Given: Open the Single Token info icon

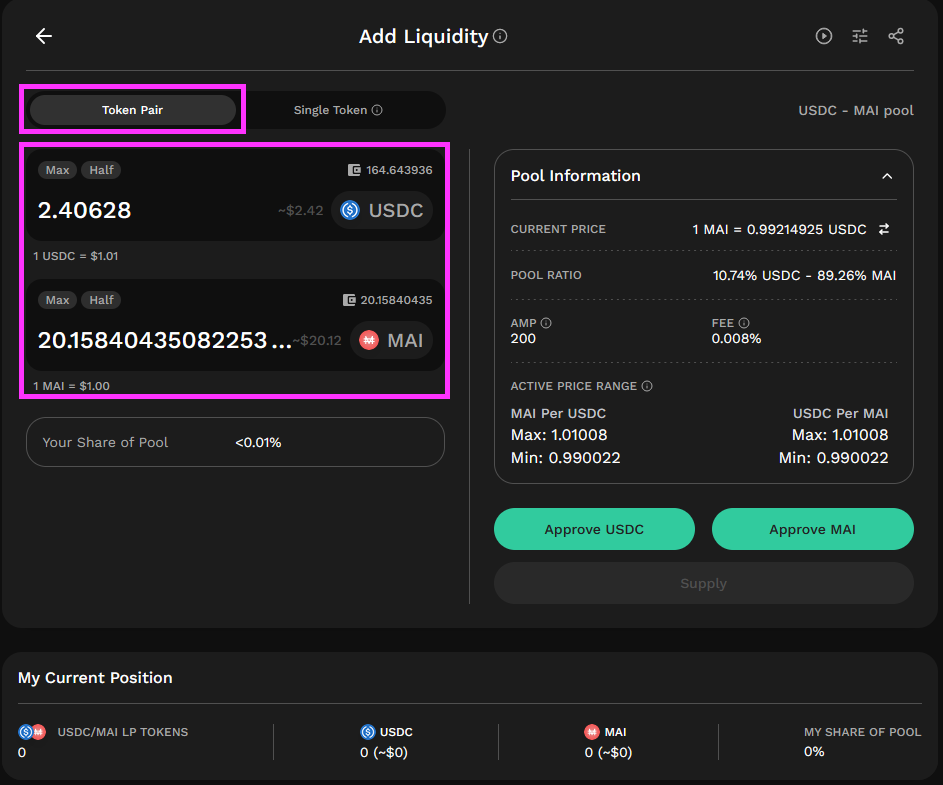Looking at the screenshot, I should coord(377,110).
